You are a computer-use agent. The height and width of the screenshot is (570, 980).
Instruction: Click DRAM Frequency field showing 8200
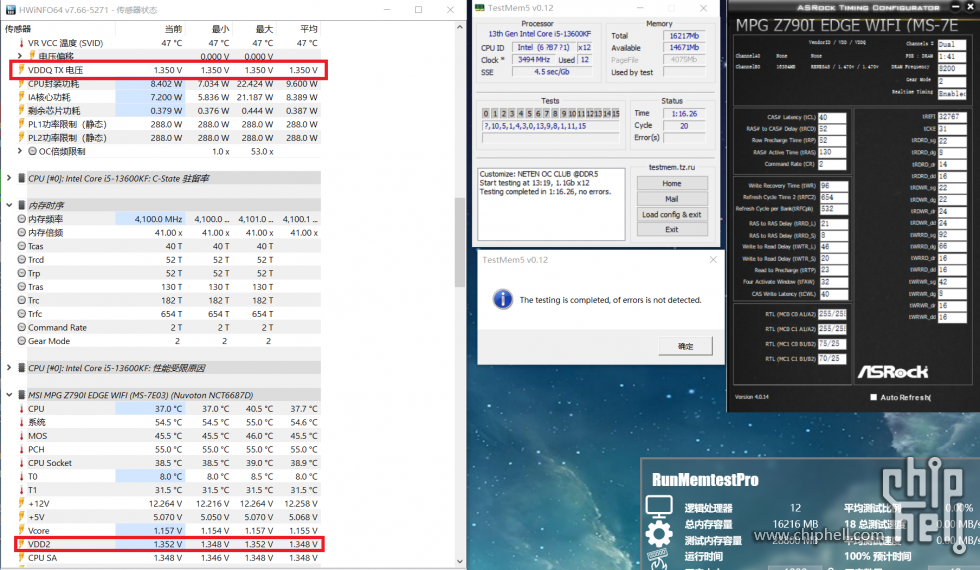point(952,68)
